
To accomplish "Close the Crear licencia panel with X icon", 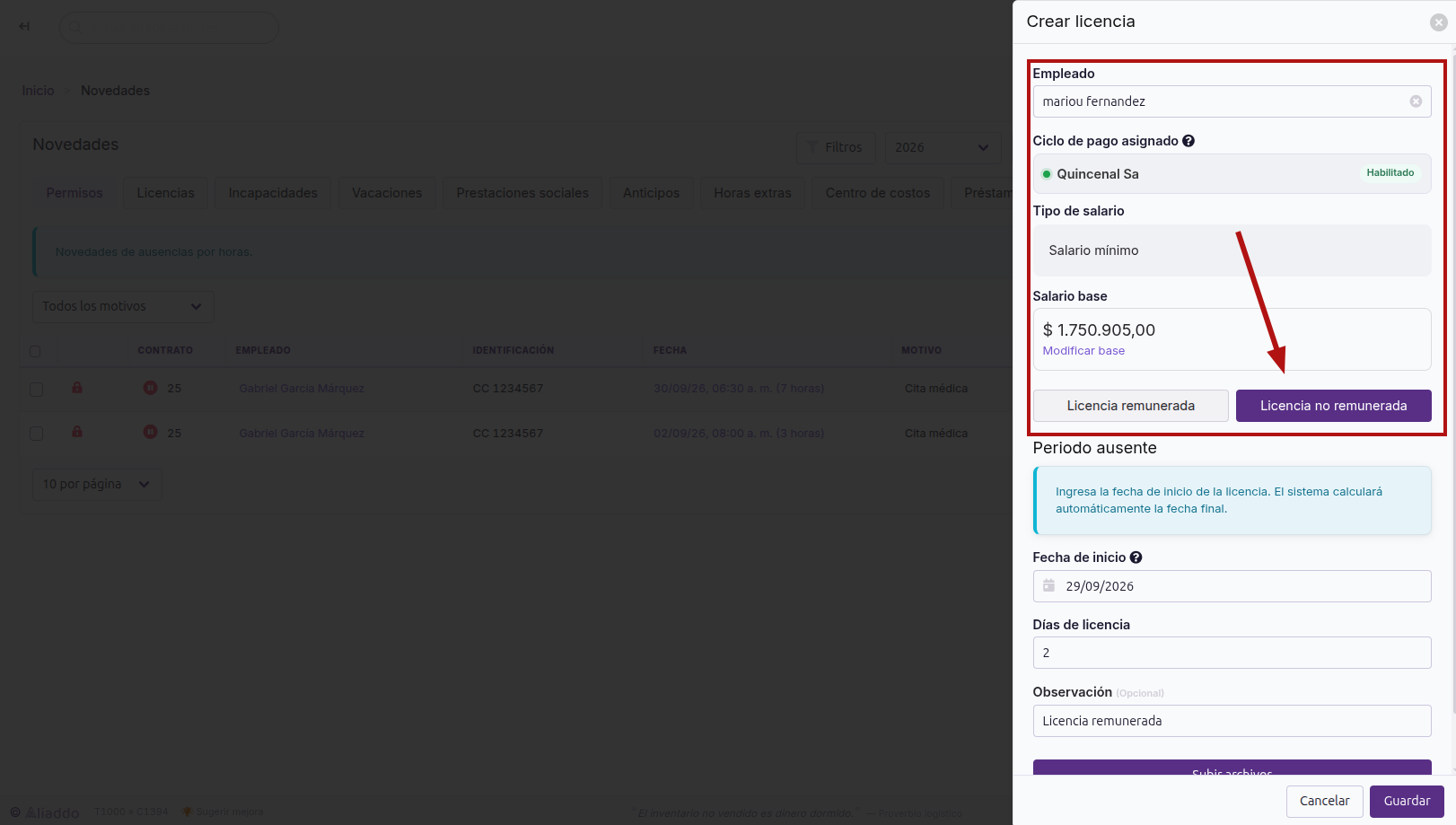I will (1438, 22).
